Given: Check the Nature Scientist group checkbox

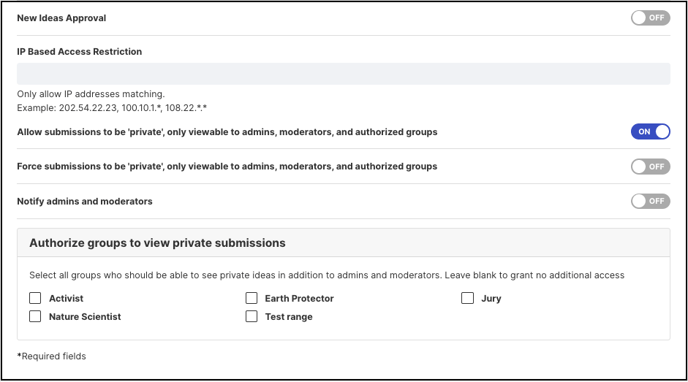Looking at the screenshot, I should pyautogui.click(x=35, y=316).
